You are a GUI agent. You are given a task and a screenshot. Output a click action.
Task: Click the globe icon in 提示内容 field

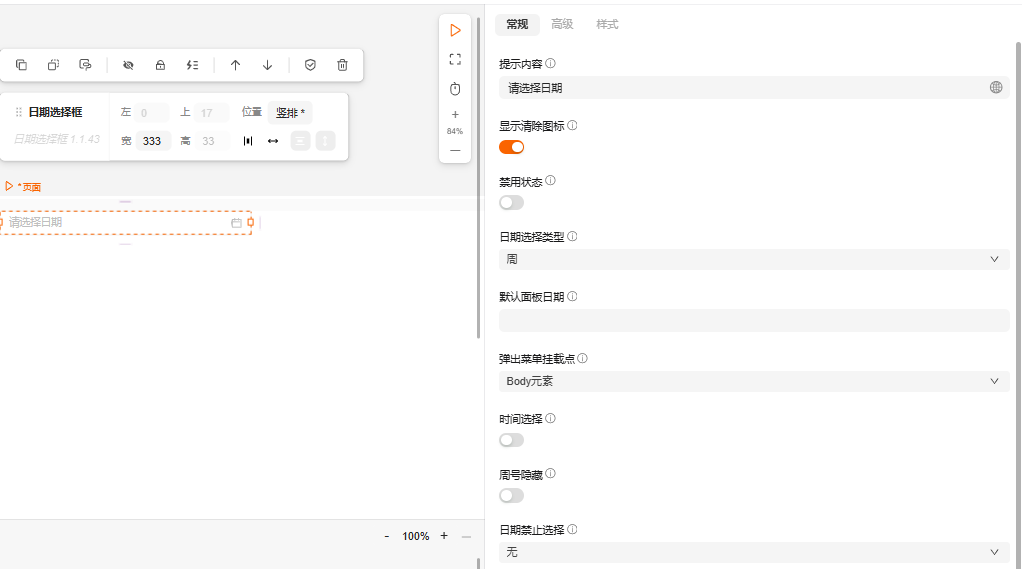pyautogui.click(x=996, y=88)
